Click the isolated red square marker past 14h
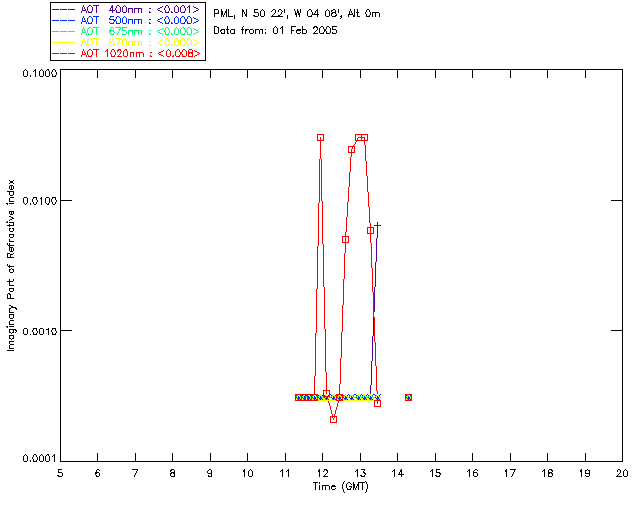 click(x=408, y=397)
